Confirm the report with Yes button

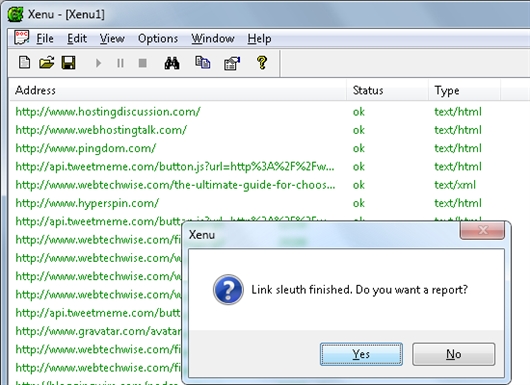(x=361, y=354)
